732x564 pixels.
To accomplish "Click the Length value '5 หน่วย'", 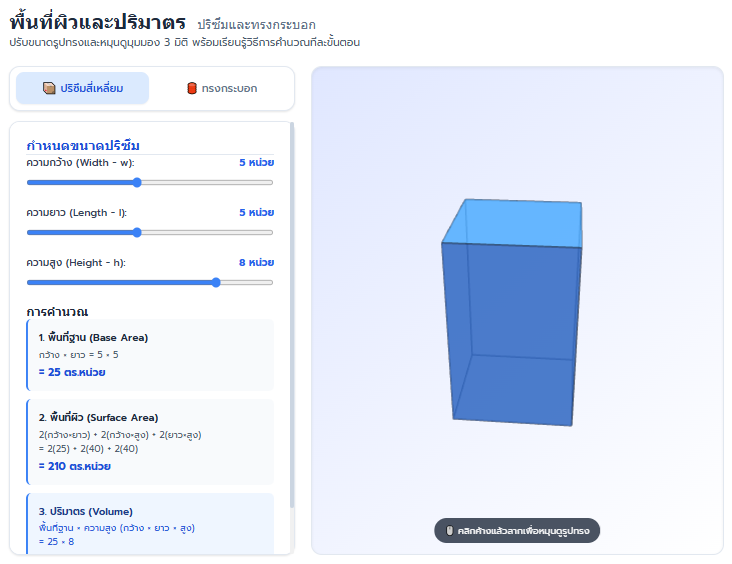I will [256, 212].
